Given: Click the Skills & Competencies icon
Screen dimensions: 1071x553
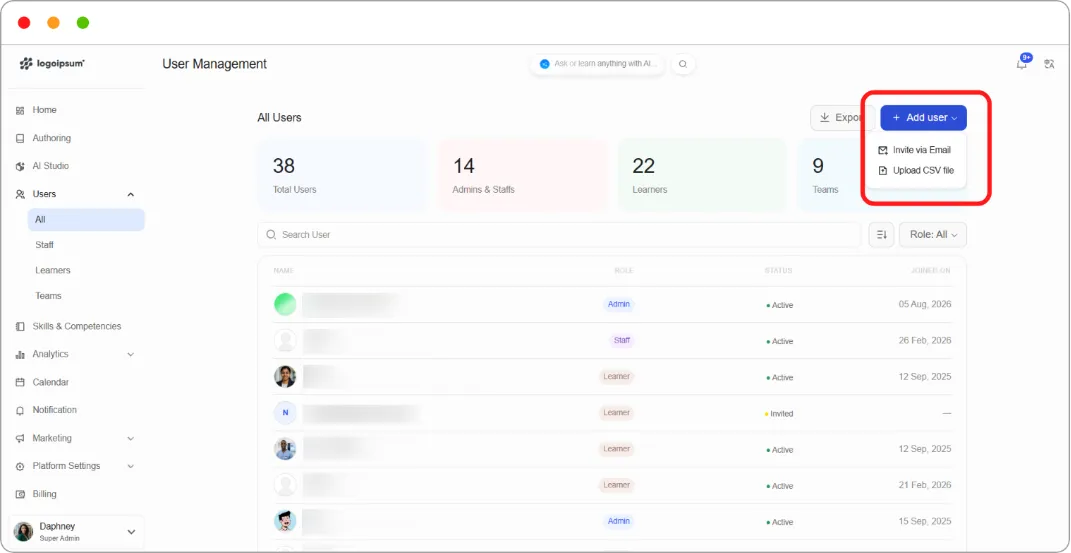Looking at the screenshot, I should click(x=20, y=326).
